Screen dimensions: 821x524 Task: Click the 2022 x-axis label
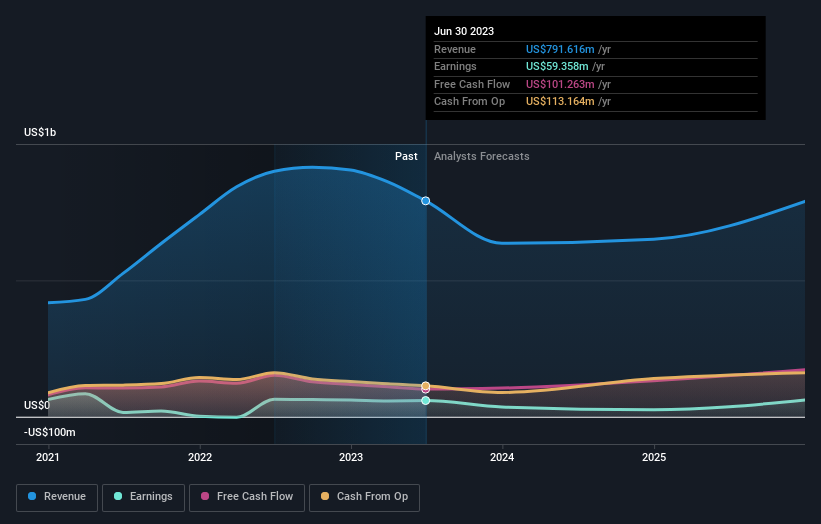coord(200,457)
